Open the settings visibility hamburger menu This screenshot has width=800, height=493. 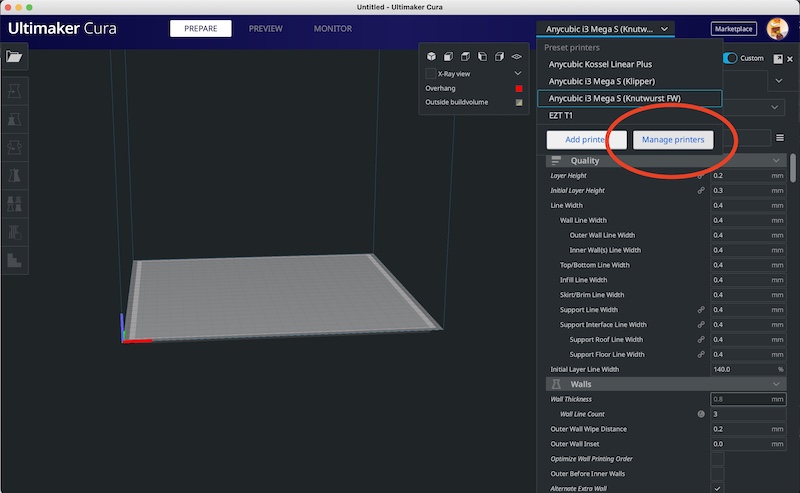coord(780,138)
